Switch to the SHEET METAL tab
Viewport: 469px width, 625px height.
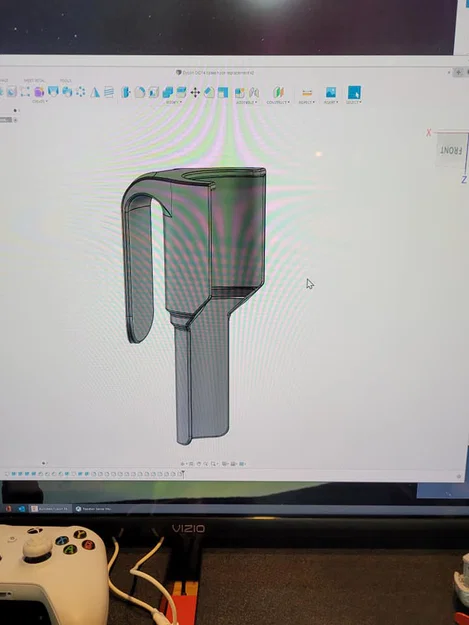click(34, 81)
